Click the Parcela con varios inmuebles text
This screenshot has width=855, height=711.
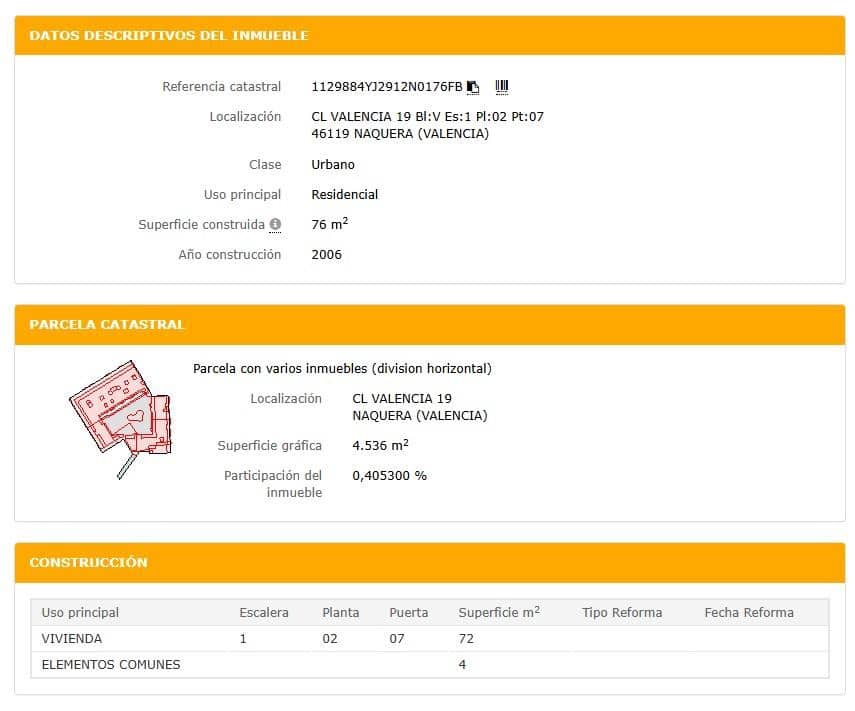click(x=342, y=368)
